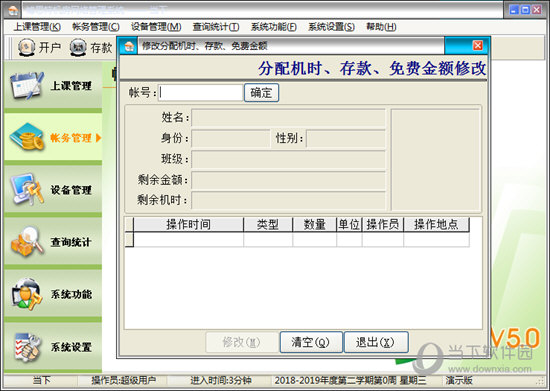Click 设备管理 sidebar label text
This screenshot has height=391, width=550.
(71, 190)
